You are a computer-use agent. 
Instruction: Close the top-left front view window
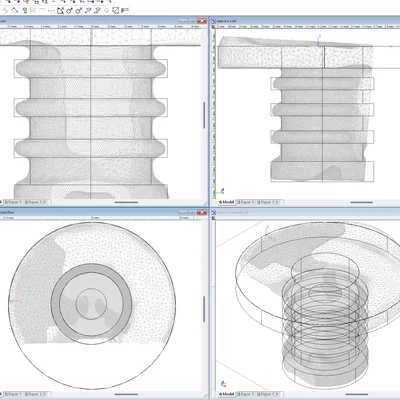click(x=202, y=21)
